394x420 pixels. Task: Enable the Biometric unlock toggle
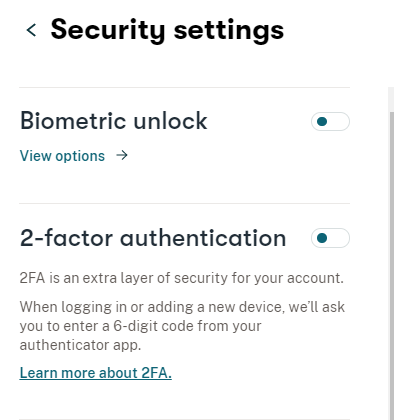[x=330, y=122]
